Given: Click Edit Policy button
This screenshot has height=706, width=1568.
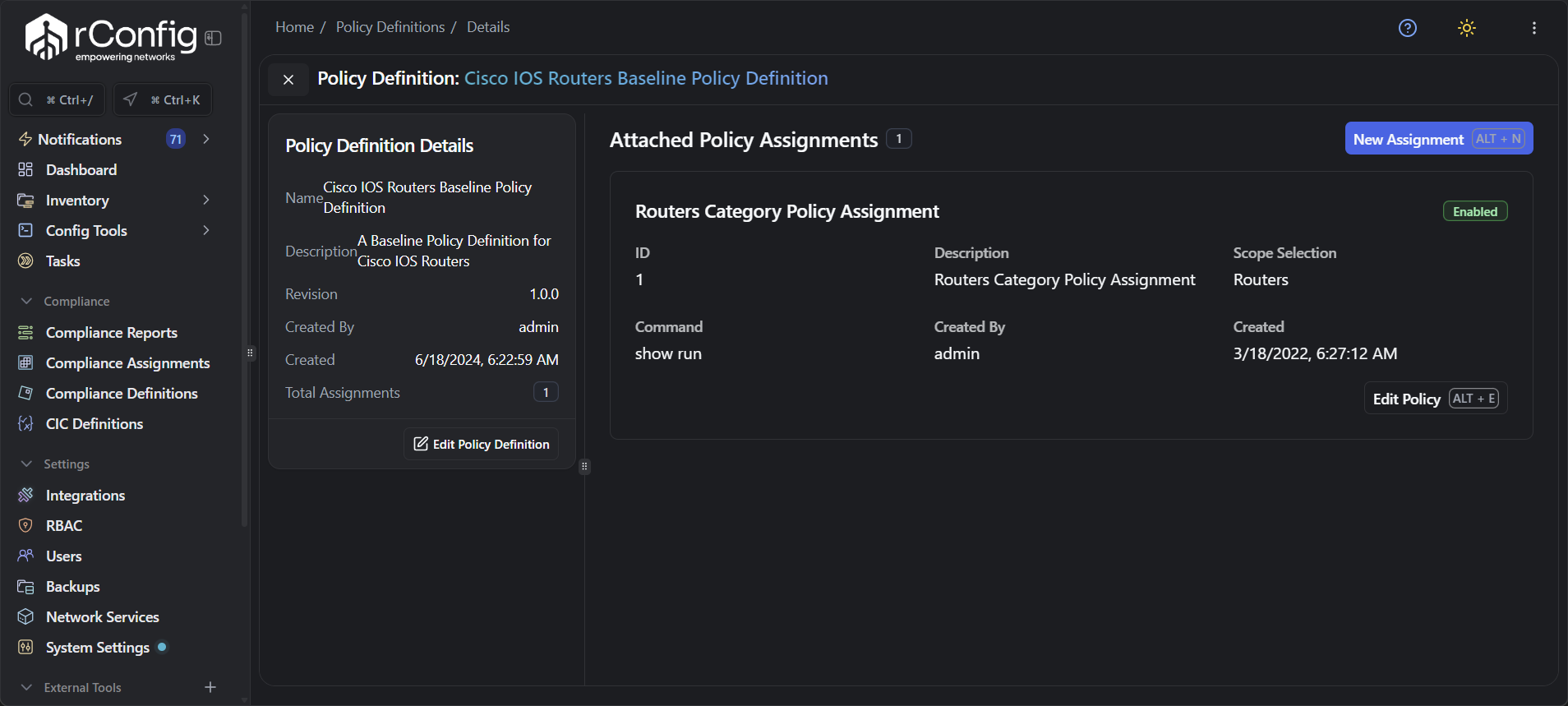Looking at the screenshot, I should tap(1436, 399).
